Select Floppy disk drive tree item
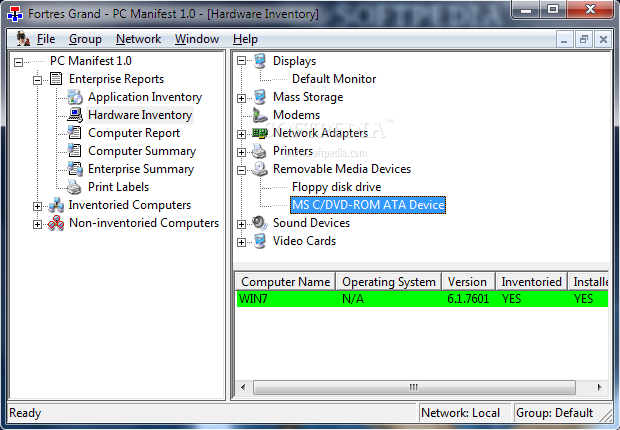Image resolution: width=620 pixels, height=430 pixels. [336, 187]
